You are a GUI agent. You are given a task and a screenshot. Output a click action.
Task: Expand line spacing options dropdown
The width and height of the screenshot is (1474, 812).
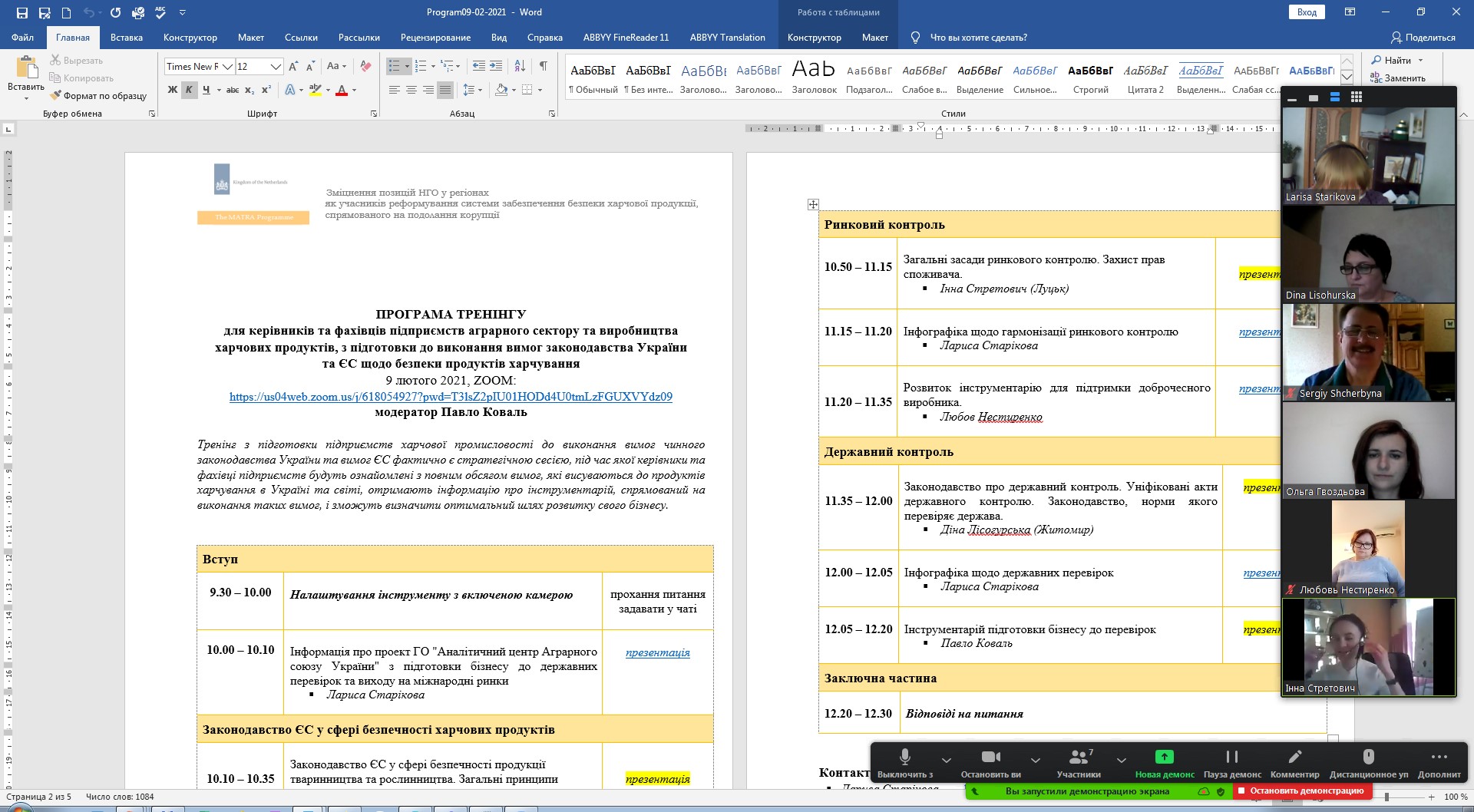[480, 90]
